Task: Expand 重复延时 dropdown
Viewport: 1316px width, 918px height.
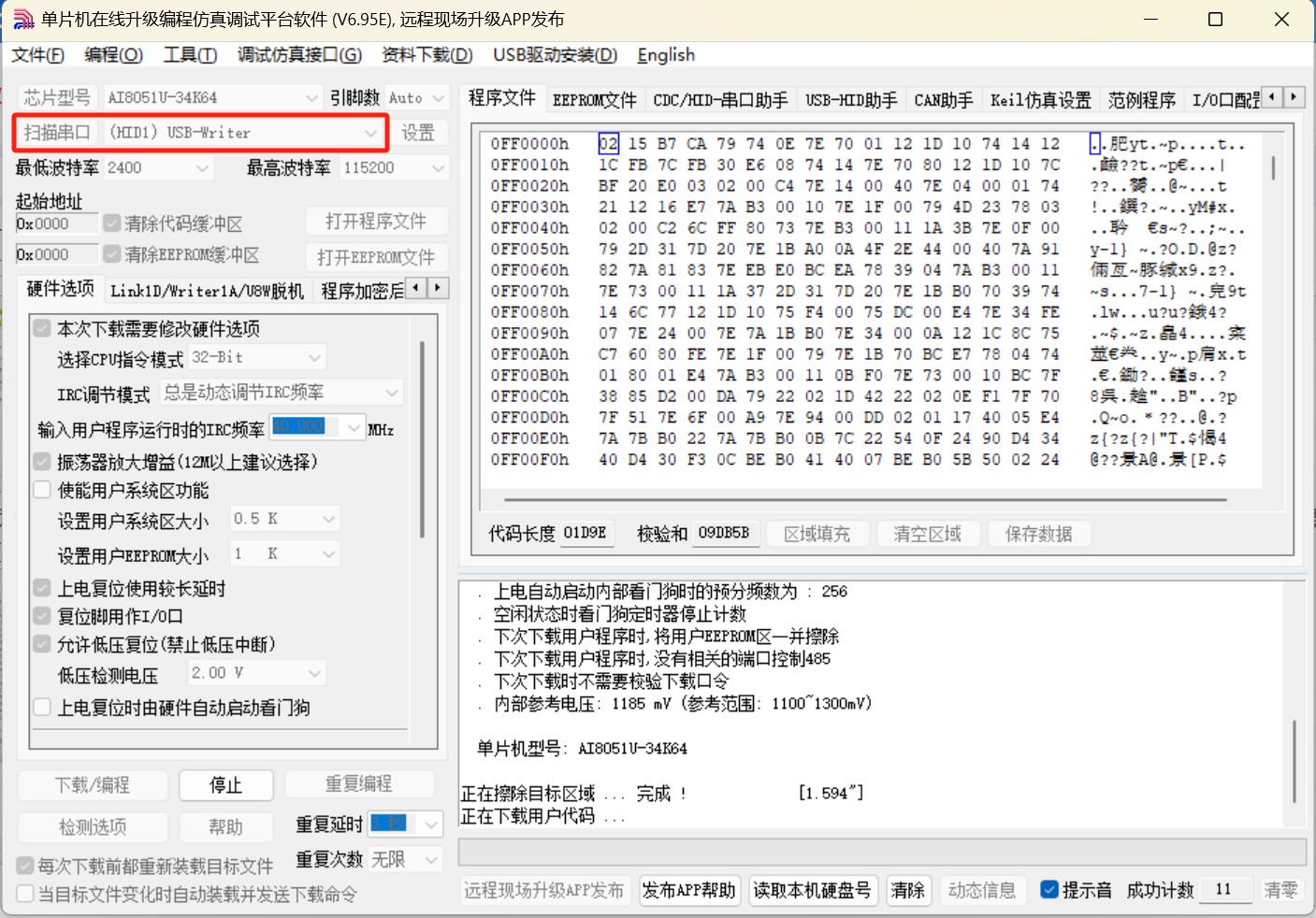Action: (x=430, y=825)
